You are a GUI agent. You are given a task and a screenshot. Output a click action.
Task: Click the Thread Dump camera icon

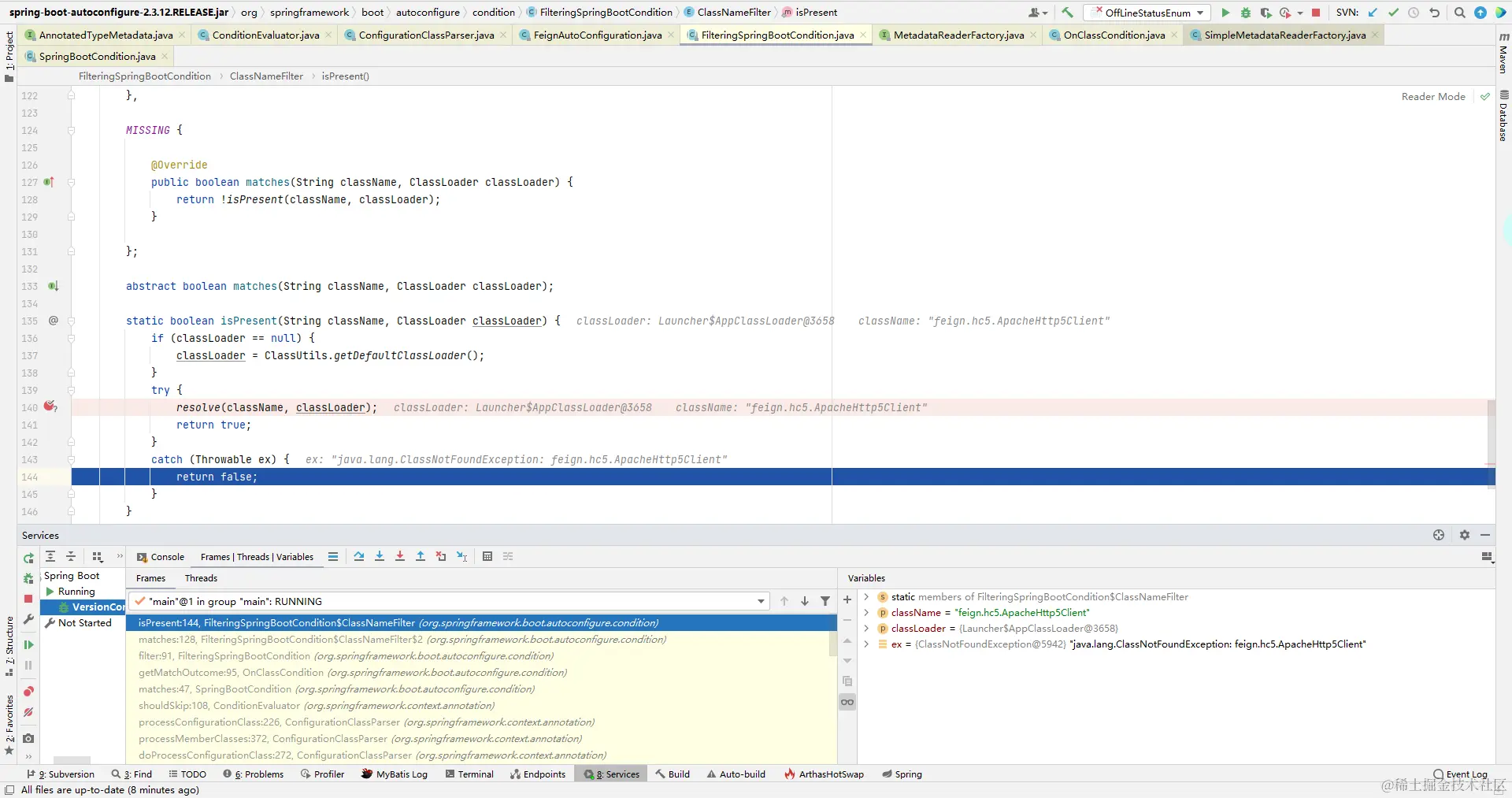click(x=28, y=738)
